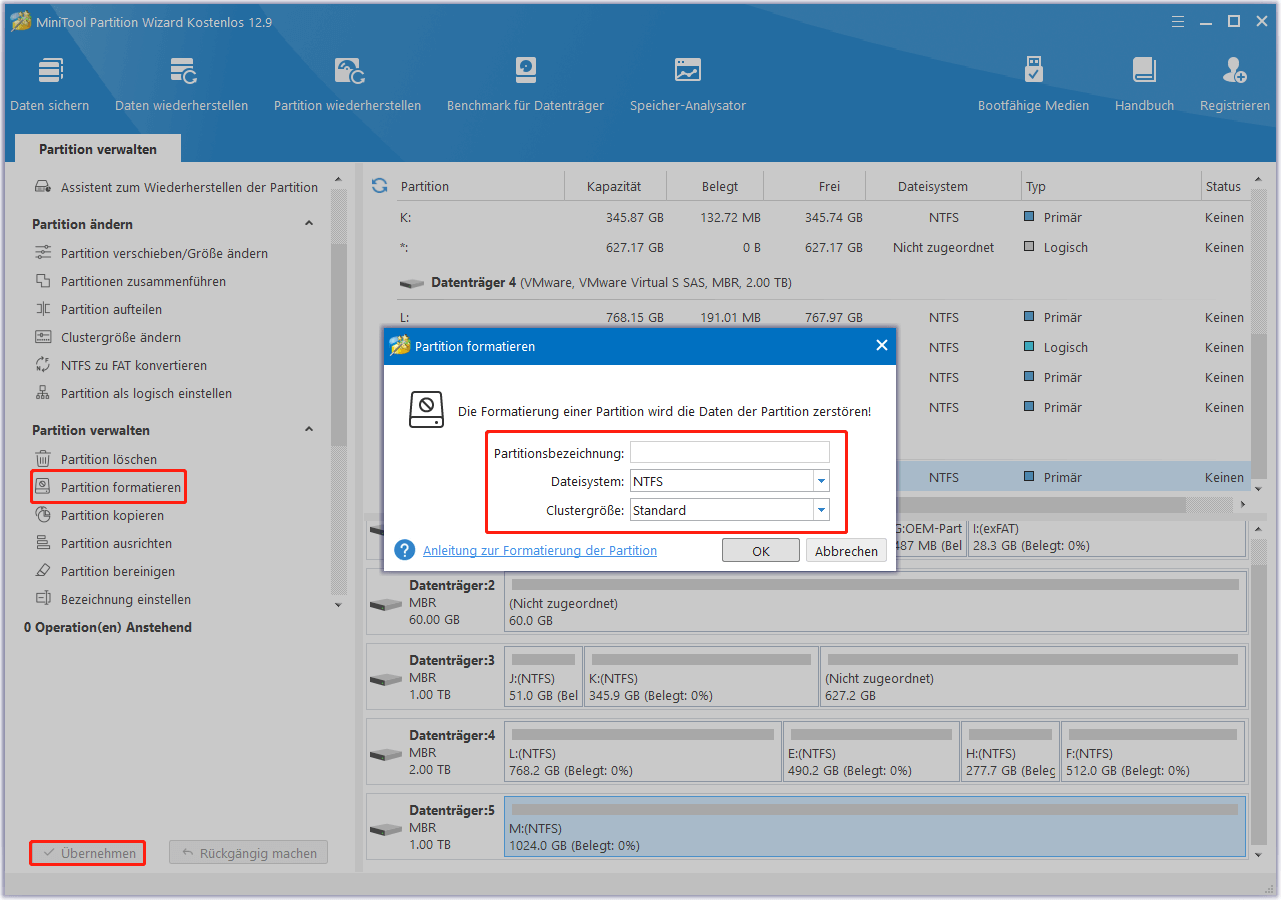Sort by the Typ column header
The height and width of the screenshot is (900, 1282).
1035,186
